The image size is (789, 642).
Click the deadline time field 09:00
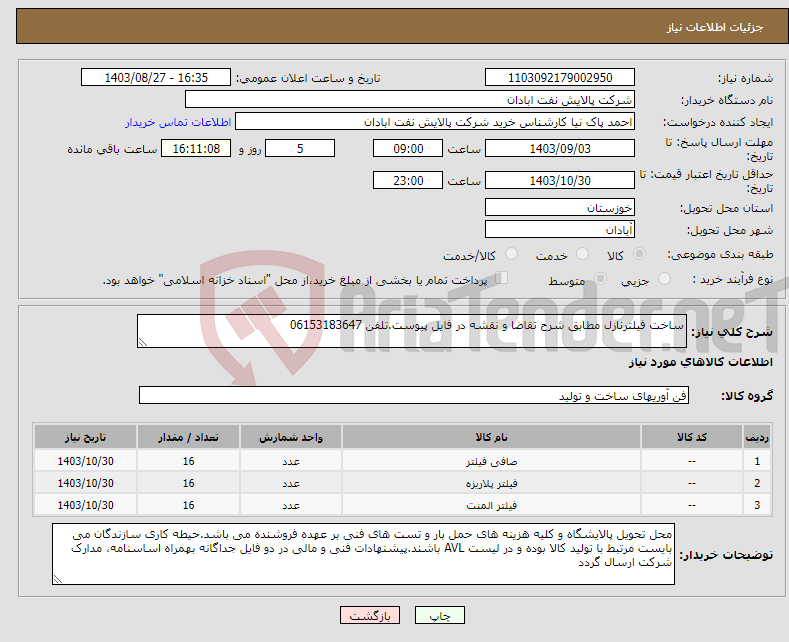coord(408,148)
